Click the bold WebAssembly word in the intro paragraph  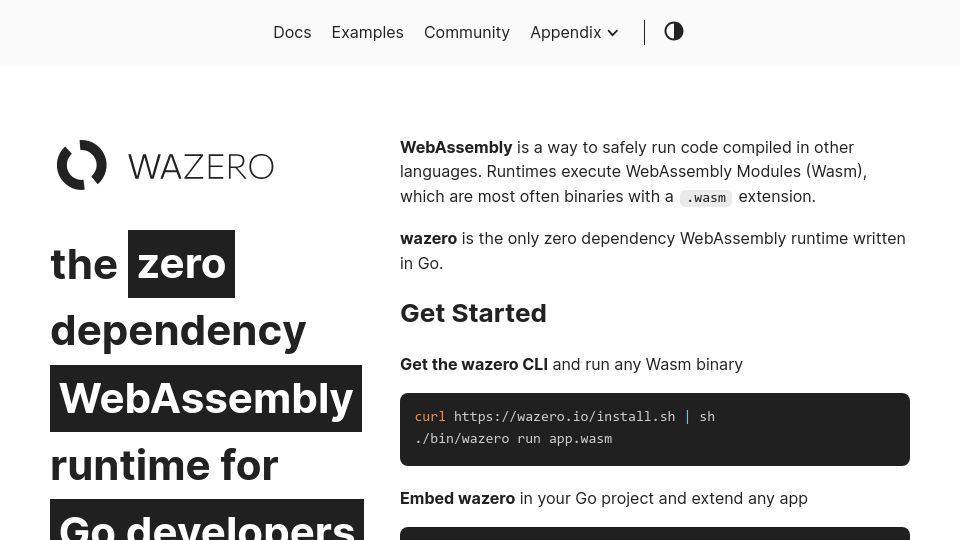456,147
